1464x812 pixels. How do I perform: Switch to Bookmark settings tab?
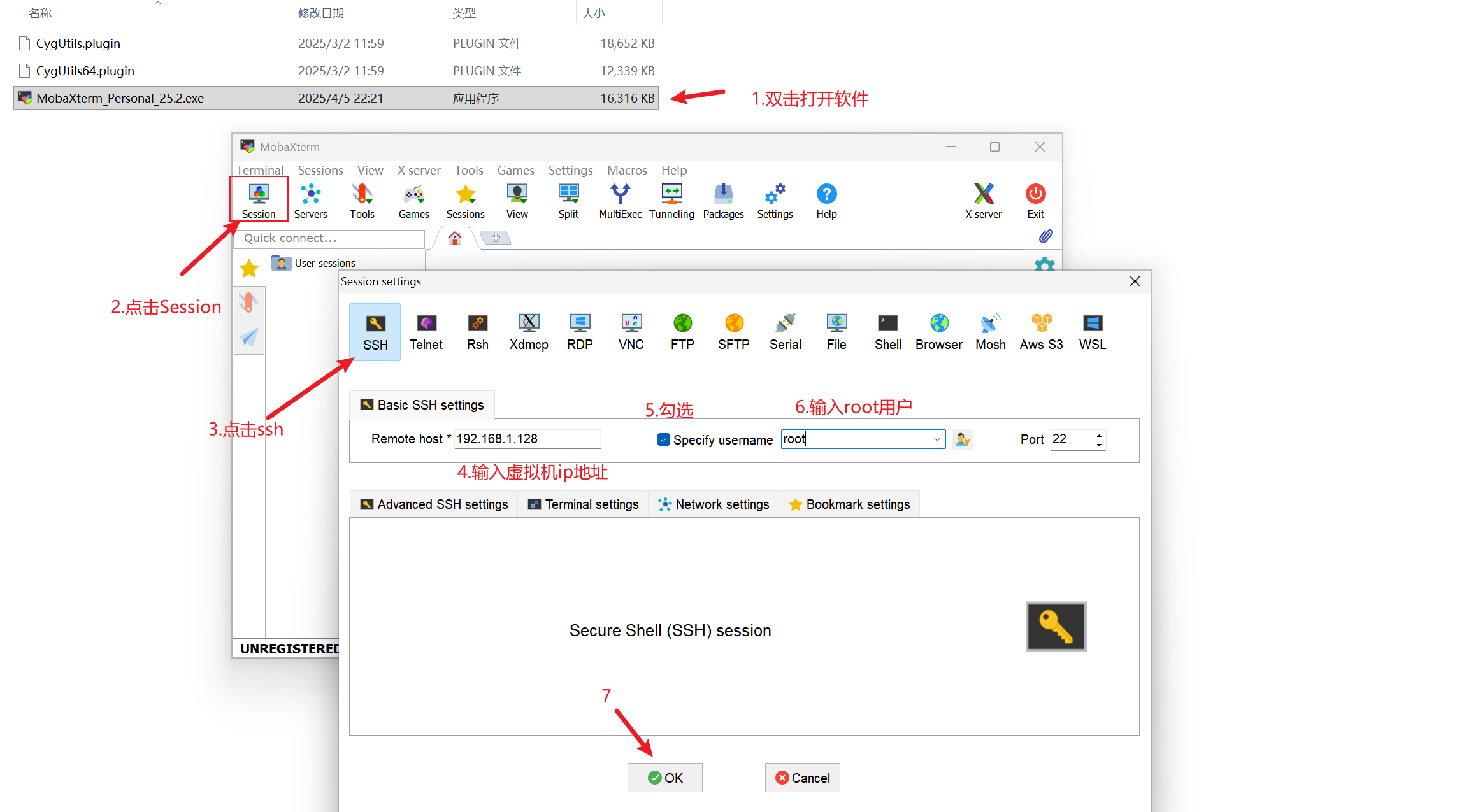[850, 504]
